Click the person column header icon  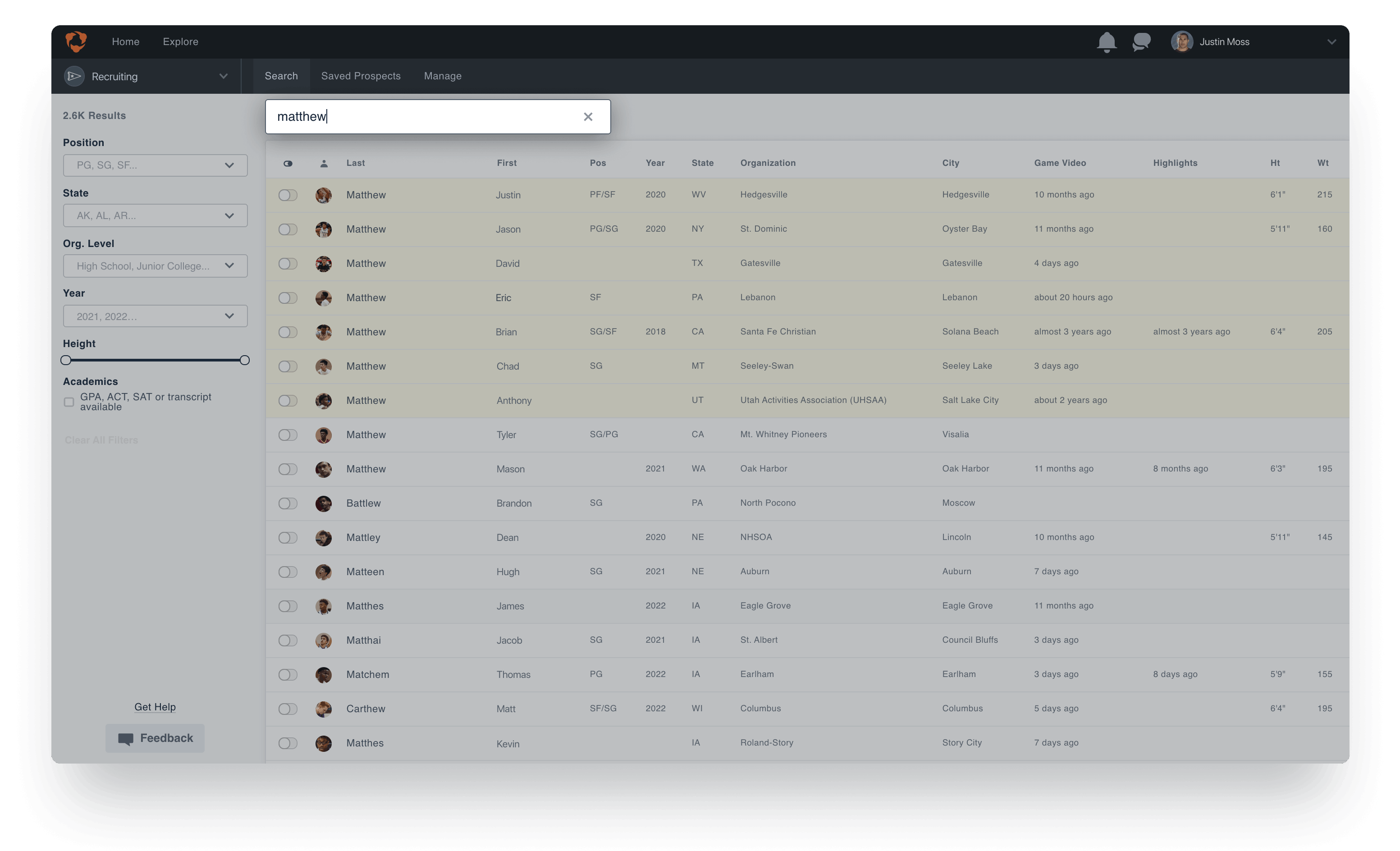pos(324,163)
